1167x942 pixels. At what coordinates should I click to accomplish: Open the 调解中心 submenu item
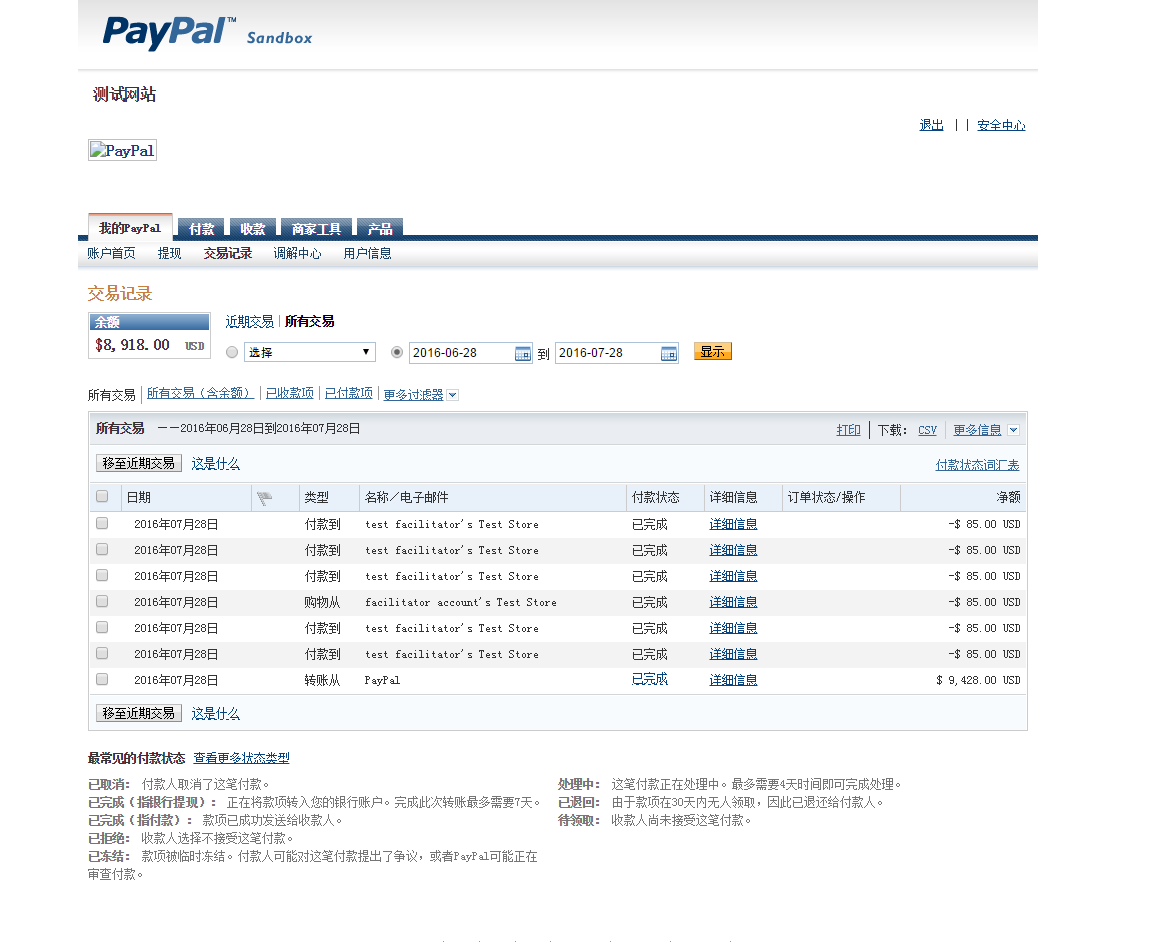297,254
